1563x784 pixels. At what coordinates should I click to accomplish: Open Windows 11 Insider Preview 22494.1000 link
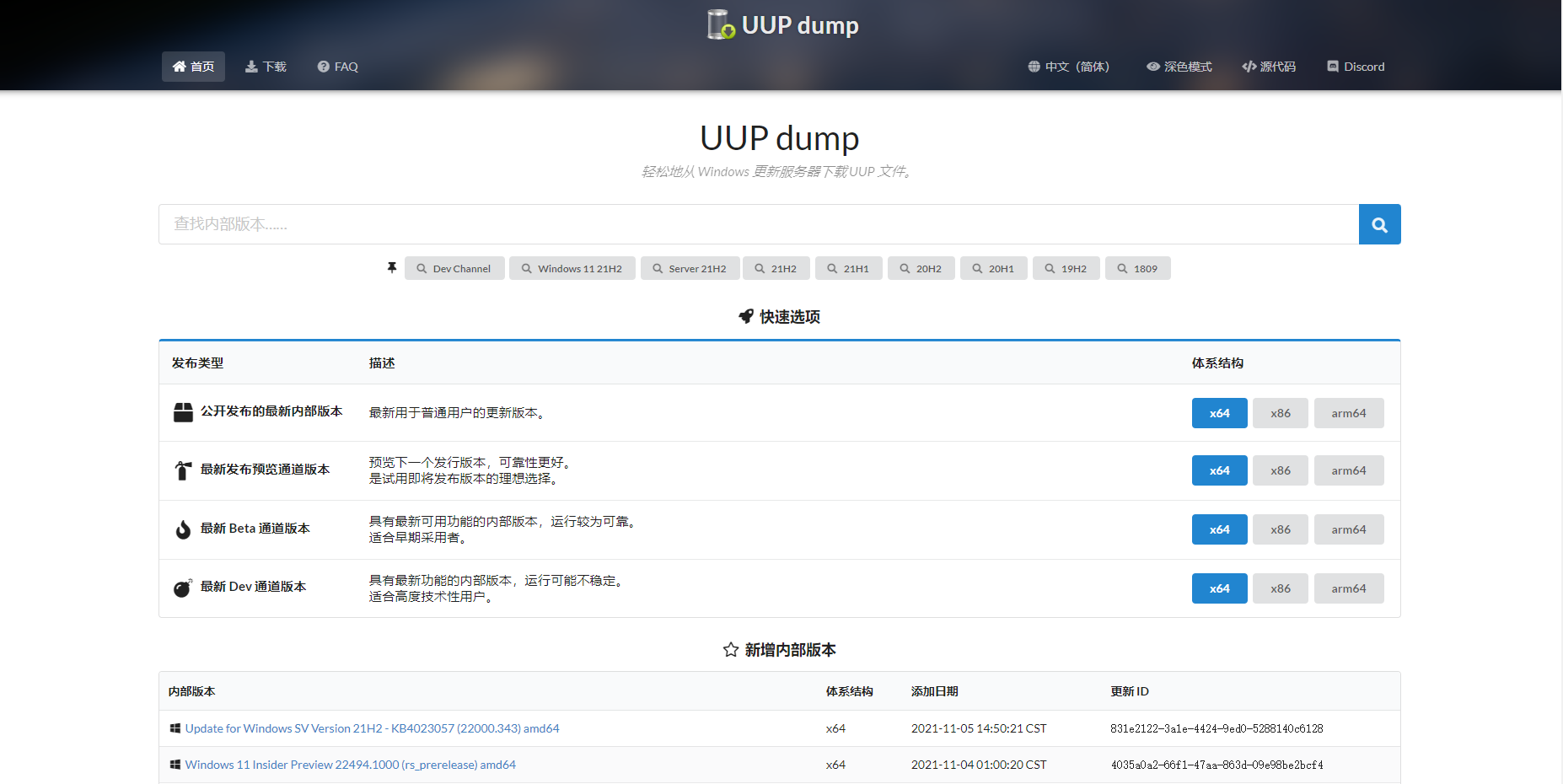[350, 765]
